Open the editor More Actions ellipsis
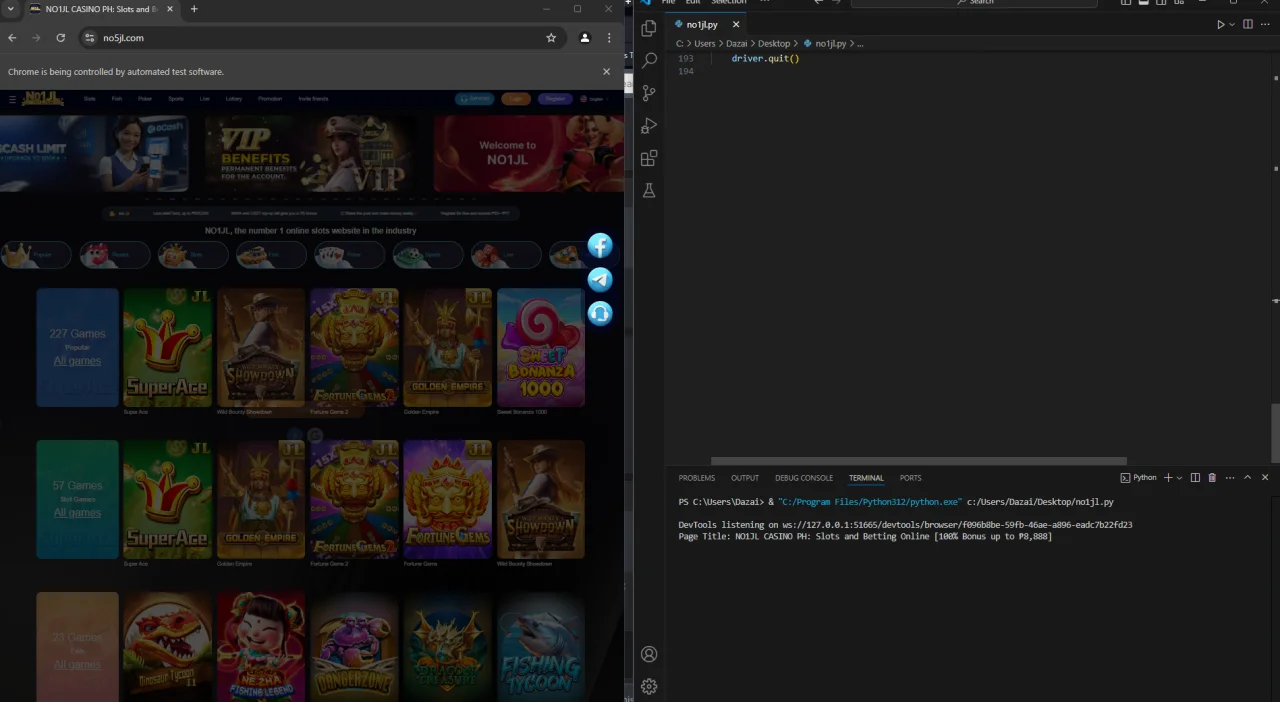This screenshot has height=702, width=1280. (x=1265, y=24)
